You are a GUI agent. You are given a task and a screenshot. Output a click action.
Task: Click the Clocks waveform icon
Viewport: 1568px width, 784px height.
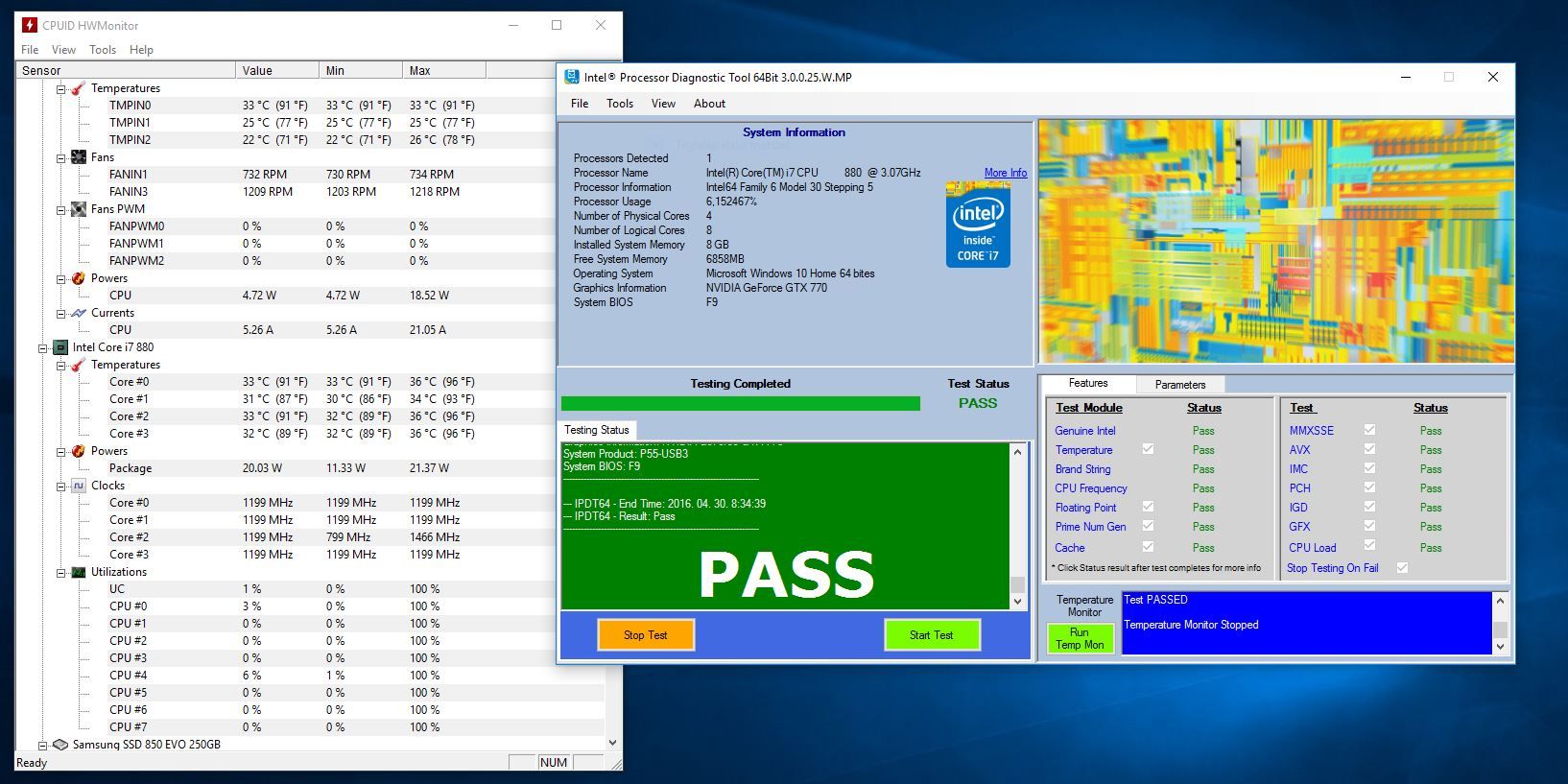pos(78,486)
